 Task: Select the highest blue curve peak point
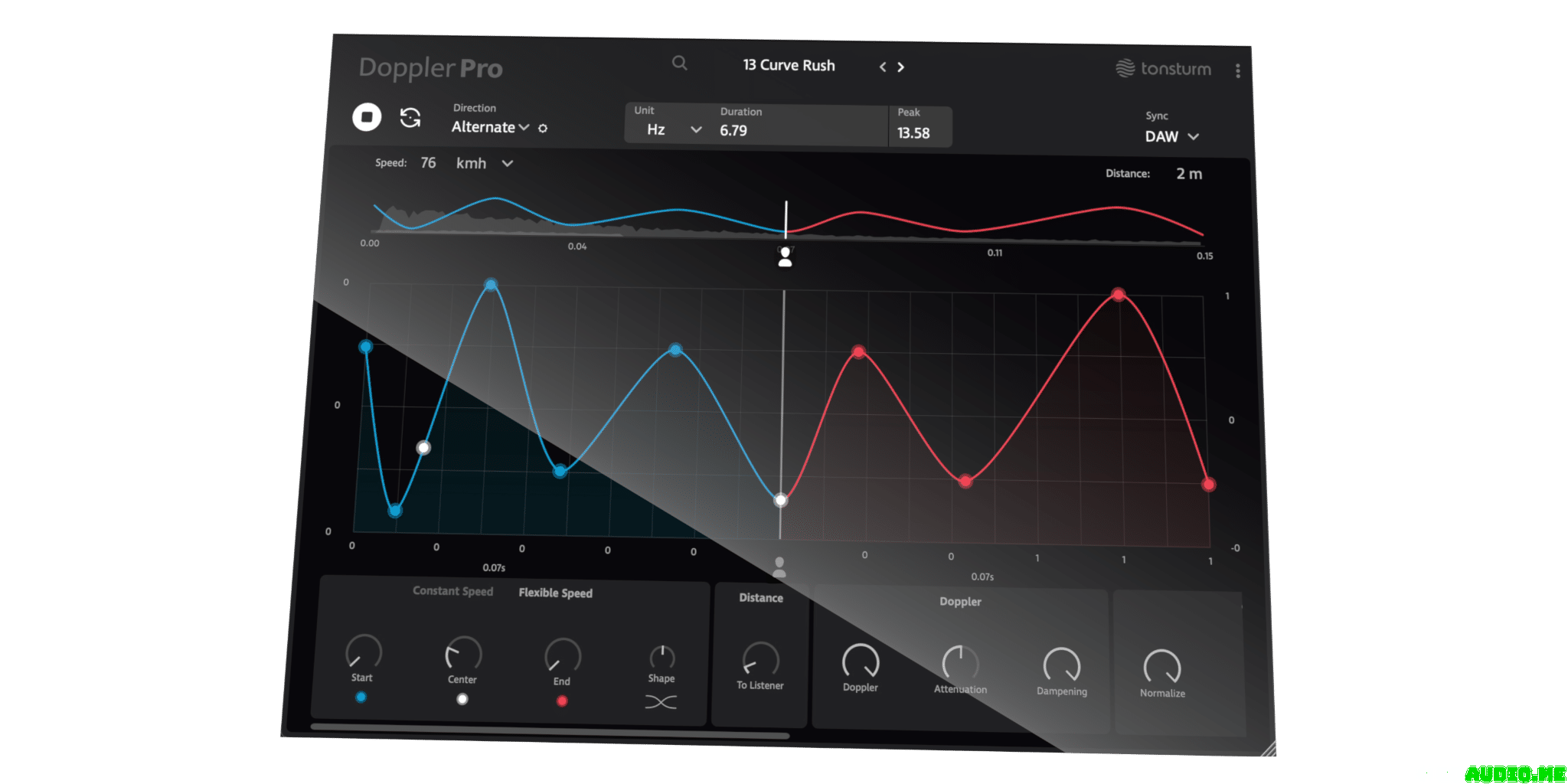click(x=491, y=285)
